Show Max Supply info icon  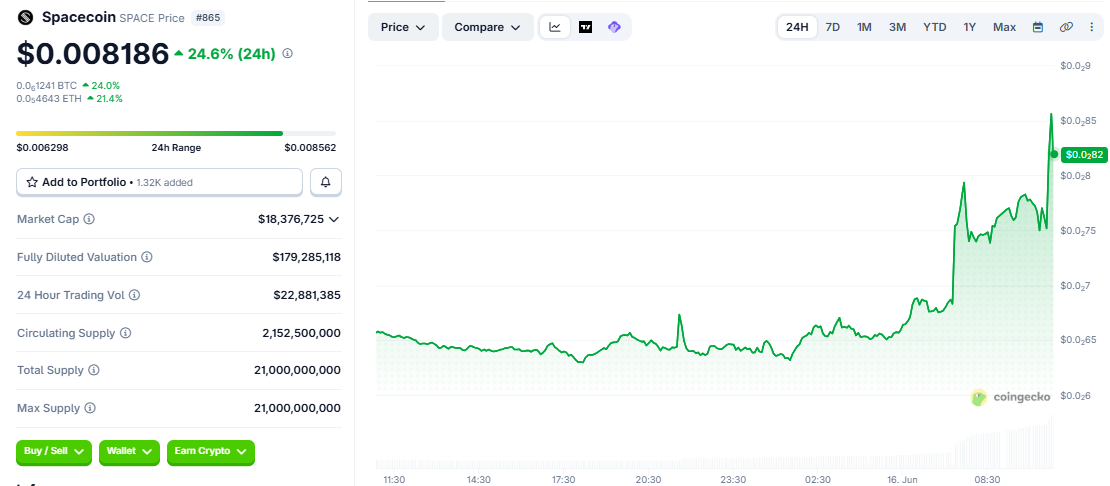pos(90,408)
